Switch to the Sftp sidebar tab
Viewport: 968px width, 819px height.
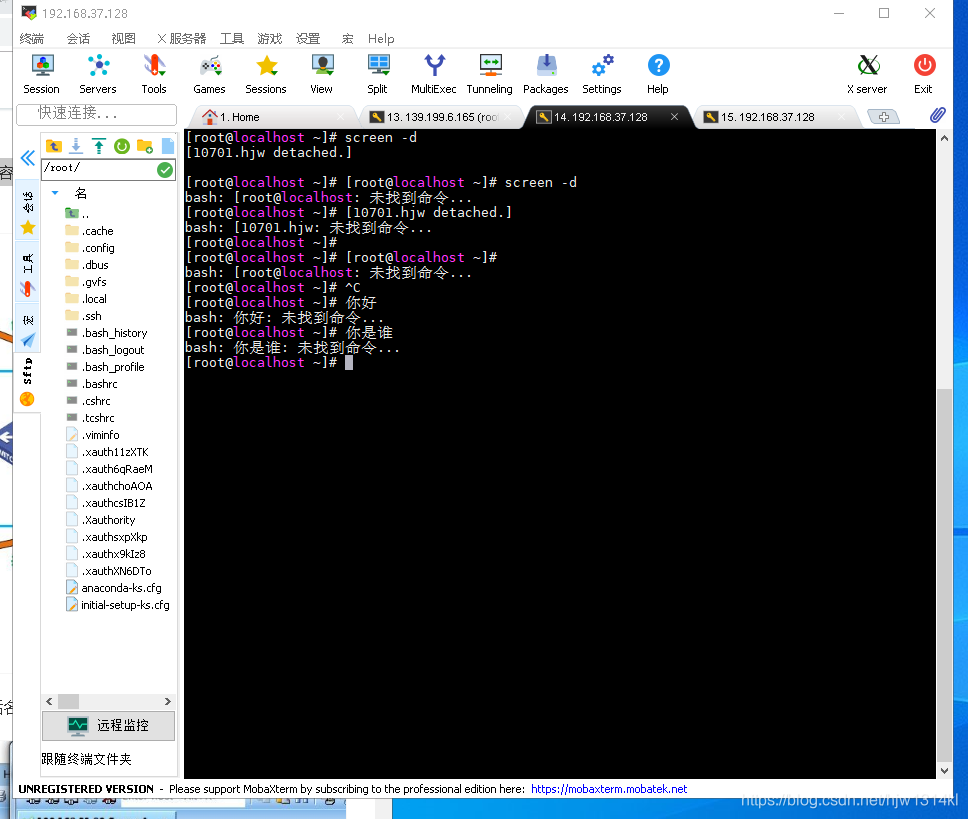[28, 381]
